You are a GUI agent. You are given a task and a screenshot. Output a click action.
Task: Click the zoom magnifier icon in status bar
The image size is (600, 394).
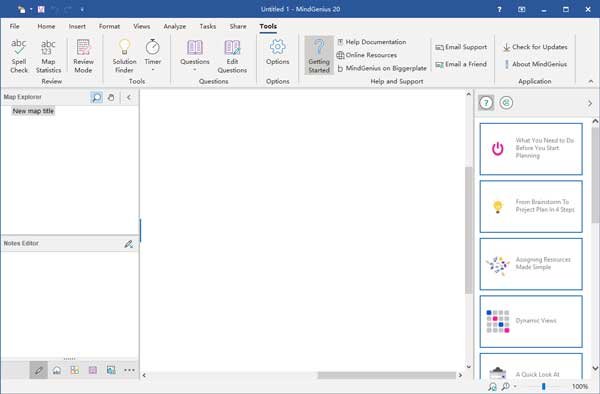coord(505,387)
